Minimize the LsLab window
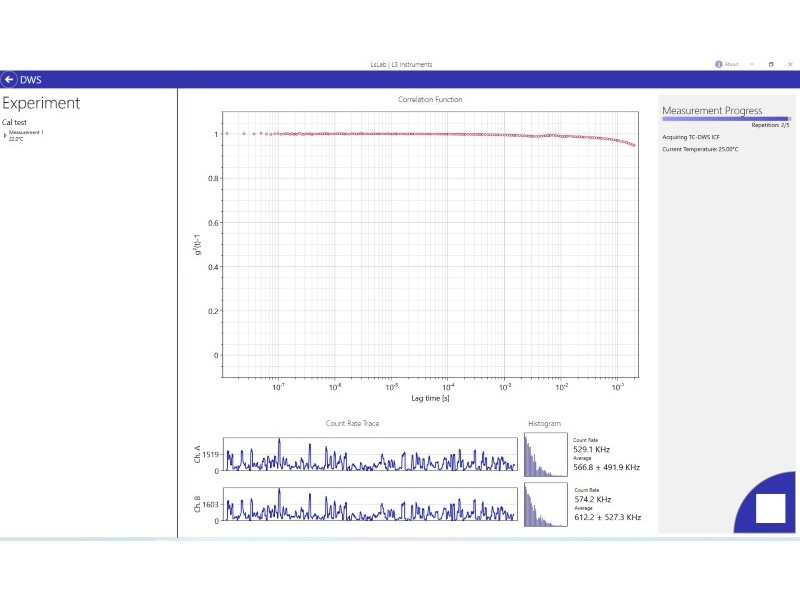 pyautogui.click(x=752, y=64)
